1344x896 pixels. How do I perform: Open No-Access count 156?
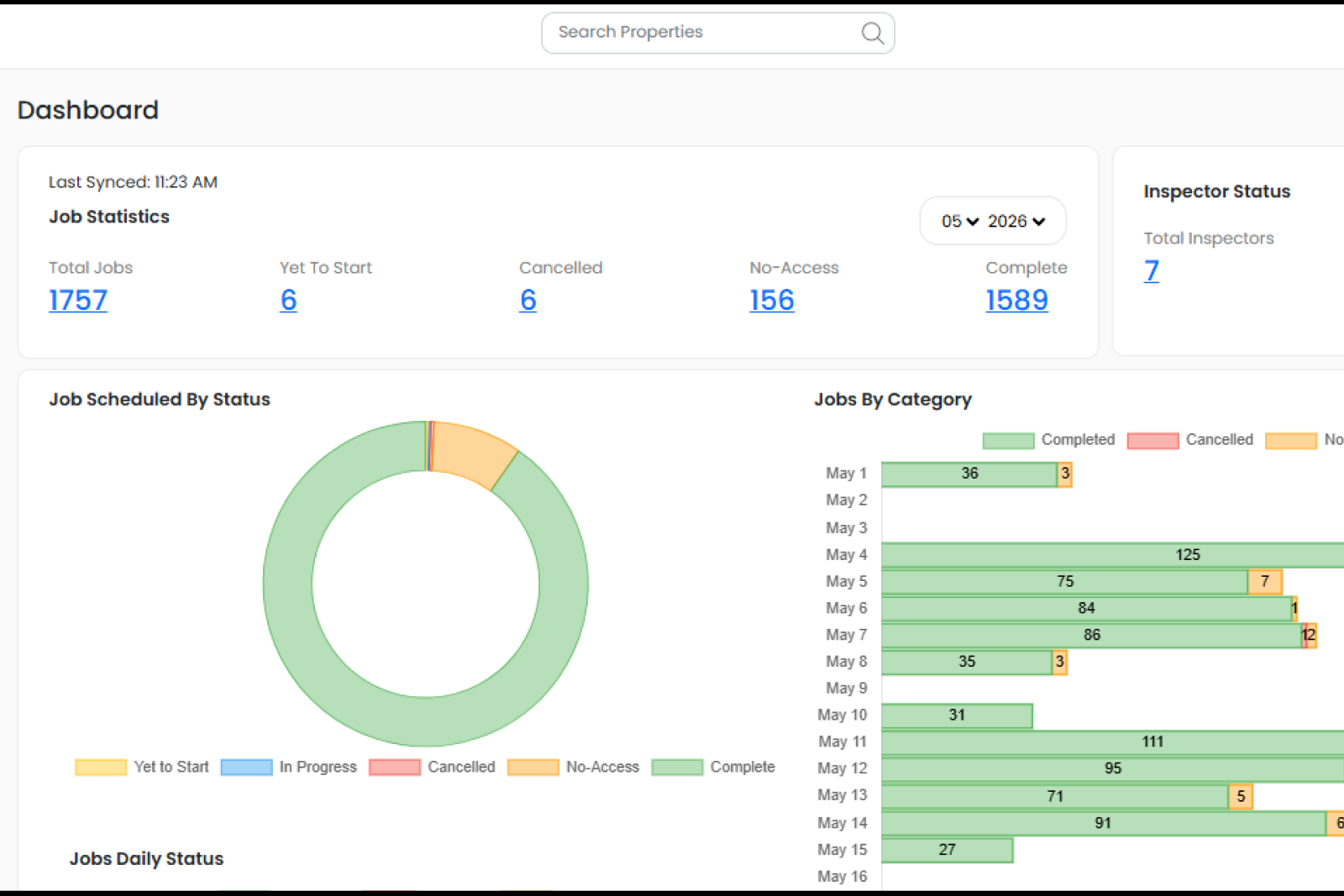tap(772, 300)
